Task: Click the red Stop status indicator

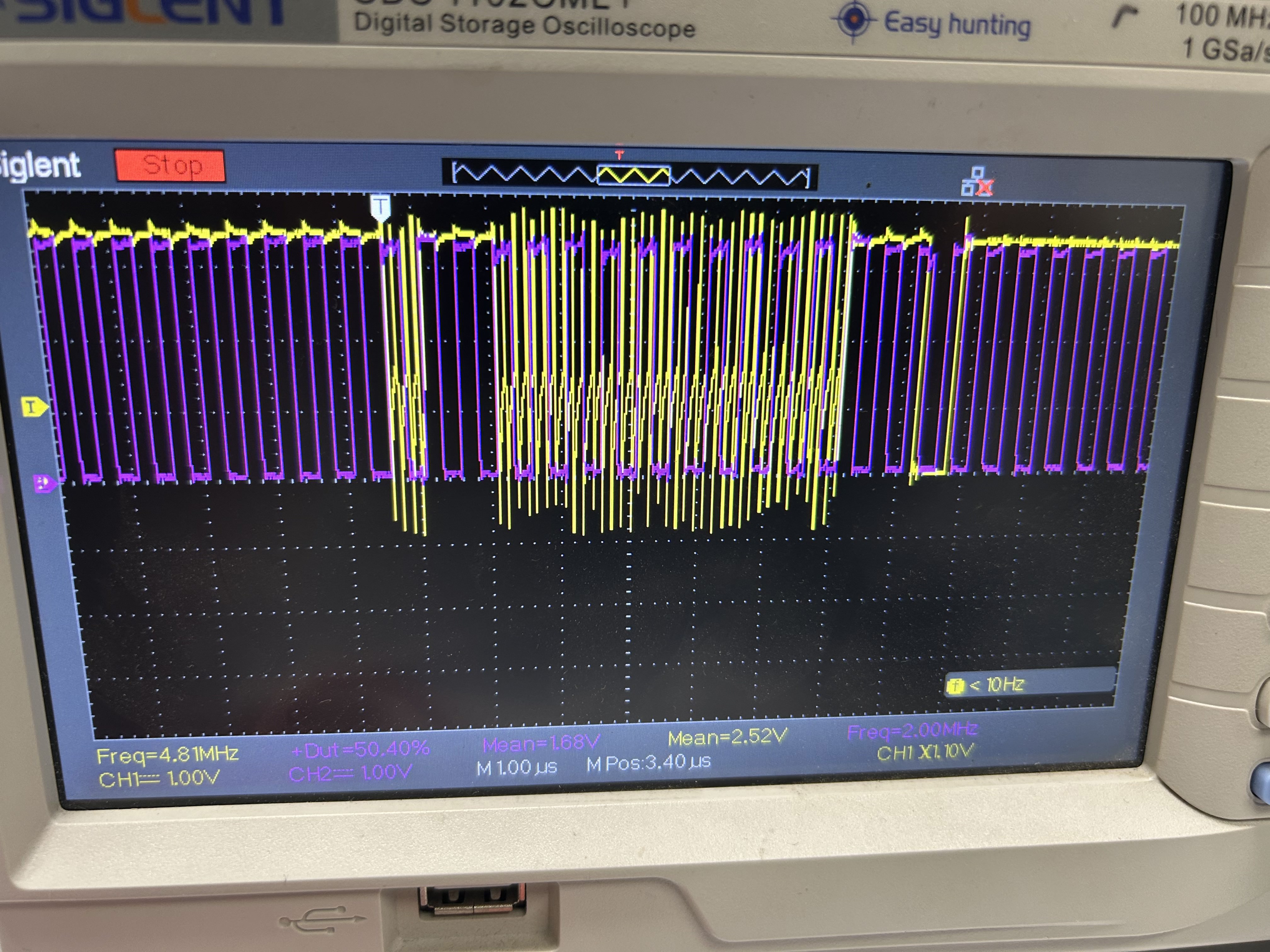Action: [x=170, y=166]
